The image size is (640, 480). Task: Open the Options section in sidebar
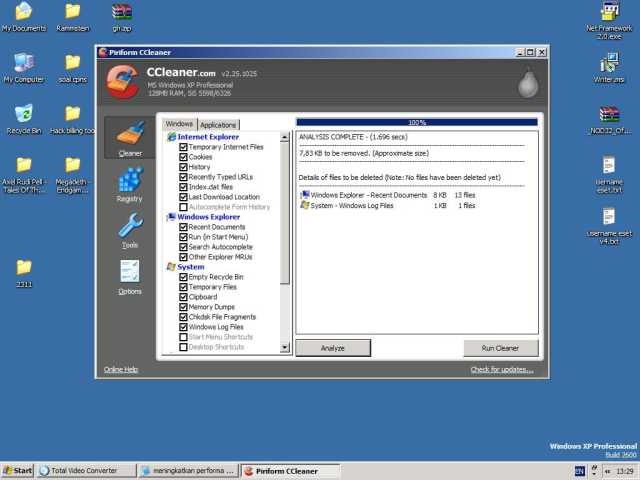[x=130, y=277]
